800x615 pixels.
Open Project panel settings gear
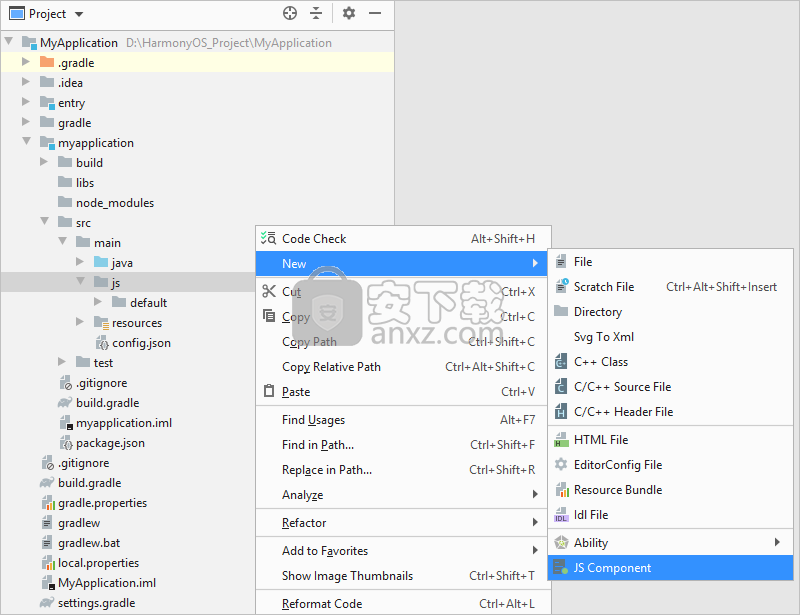coord(349,13)
